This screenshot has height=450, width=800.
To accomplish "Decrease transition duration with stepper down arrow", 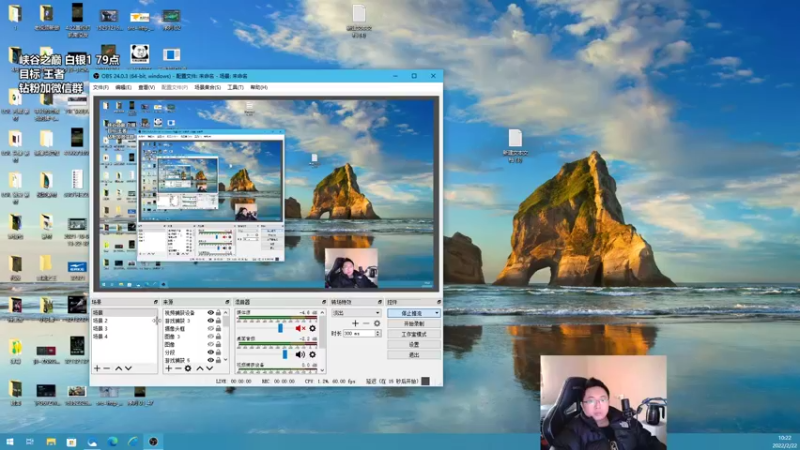I will click(x=378, y=335).
